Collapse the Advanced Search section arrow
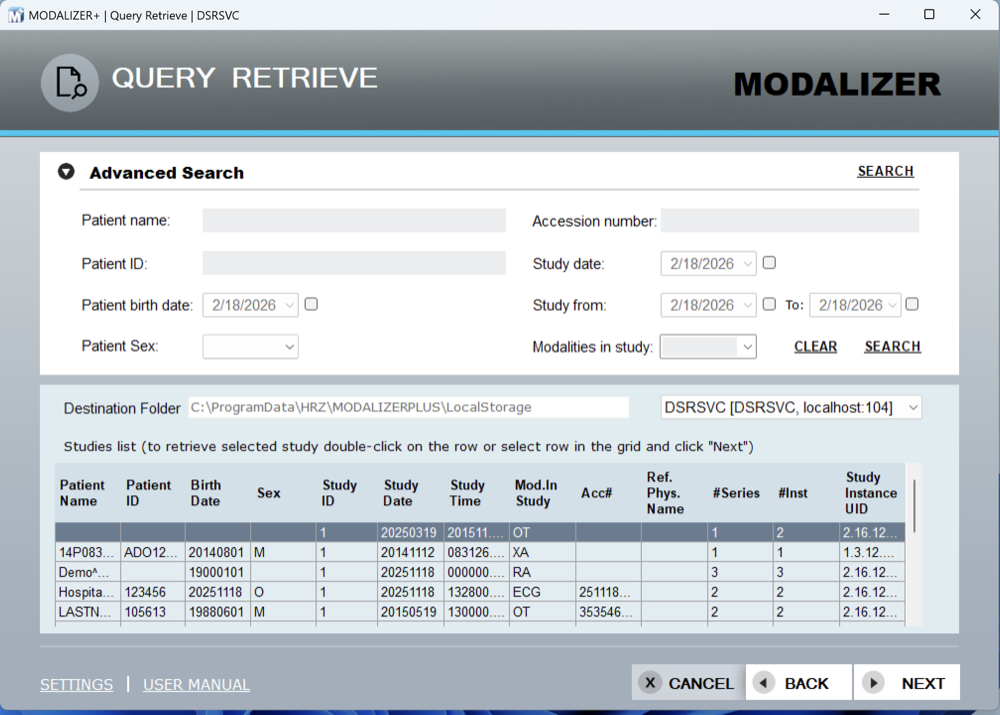Image resolution: width=1000 pixels, height=715 pixels. click(66, 172)
